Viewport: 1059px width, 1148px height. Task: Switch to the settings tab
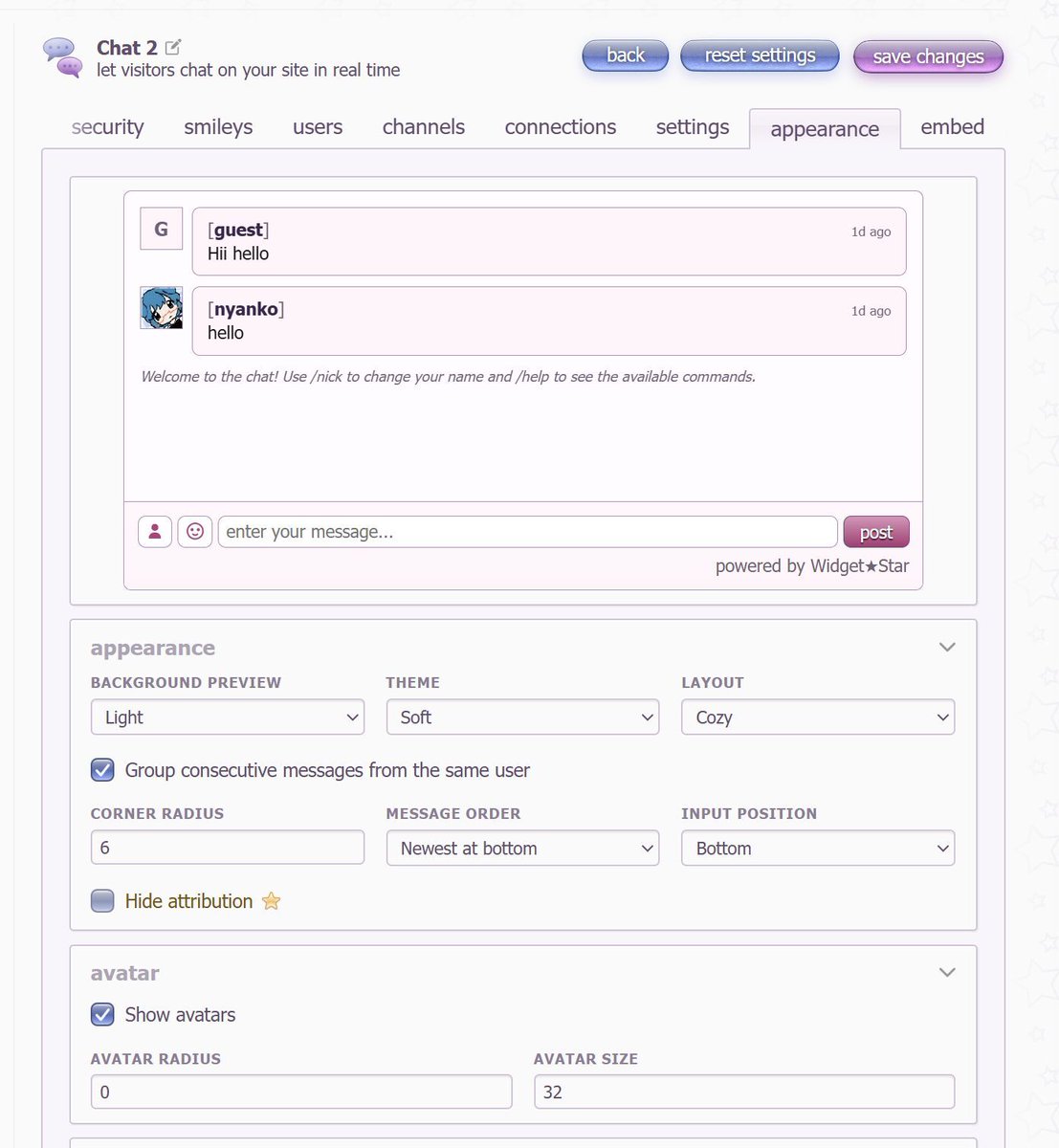(x=693, y=127)
